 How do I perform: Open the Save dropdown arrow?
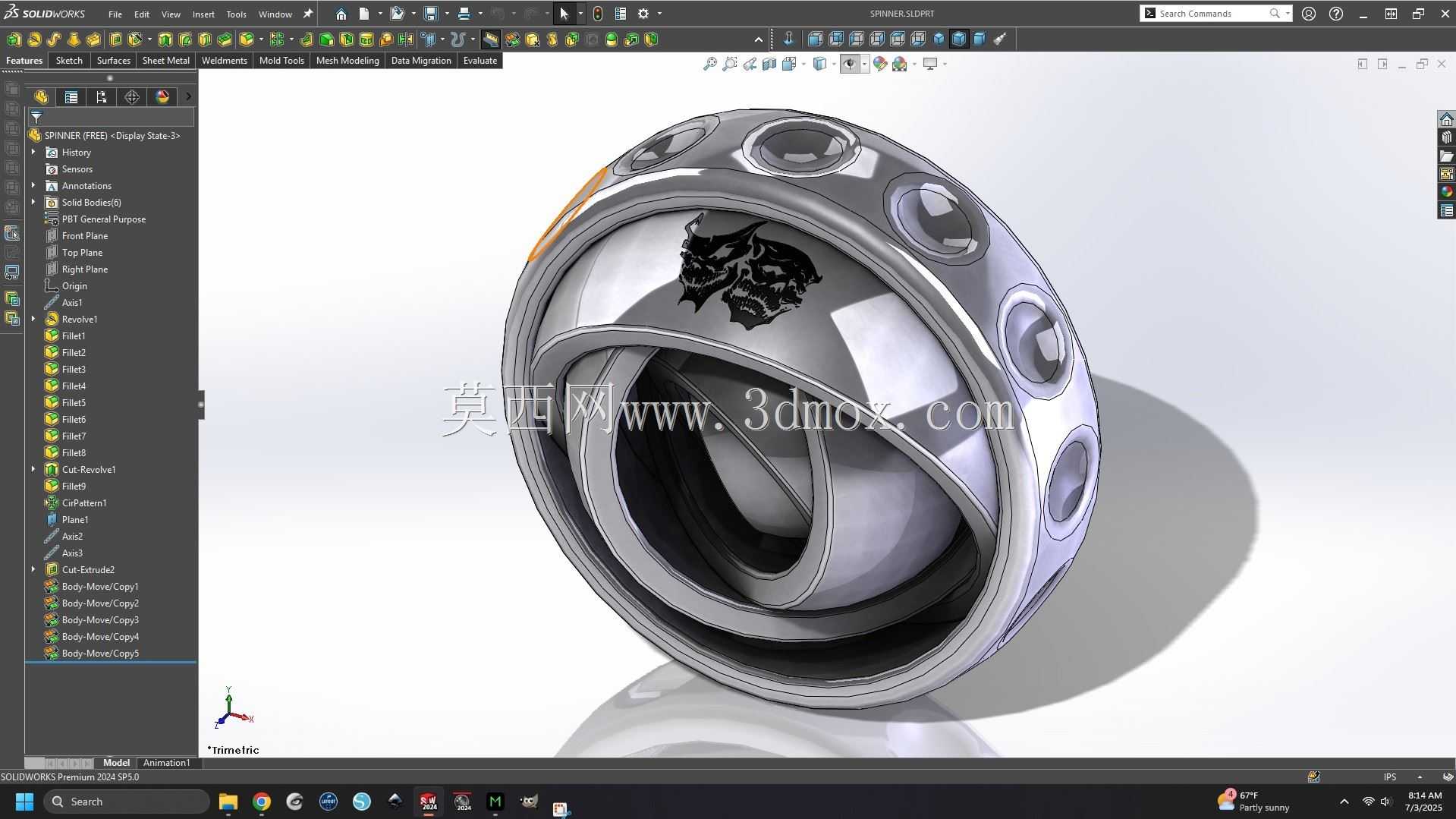coord(447,14)
